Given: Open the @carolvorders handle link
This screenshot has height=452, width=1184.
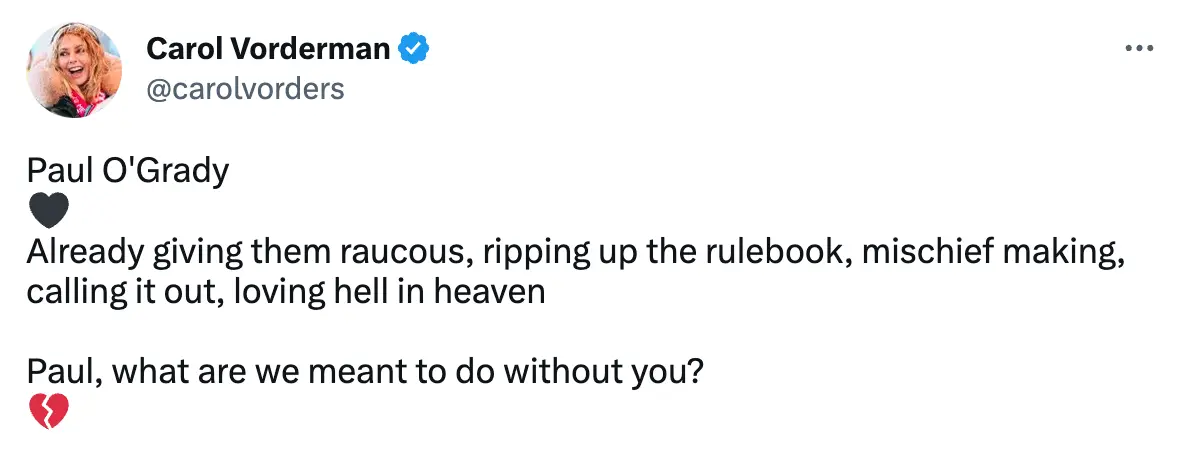Looking at the screenshot, I should click(x=245, y=88).
